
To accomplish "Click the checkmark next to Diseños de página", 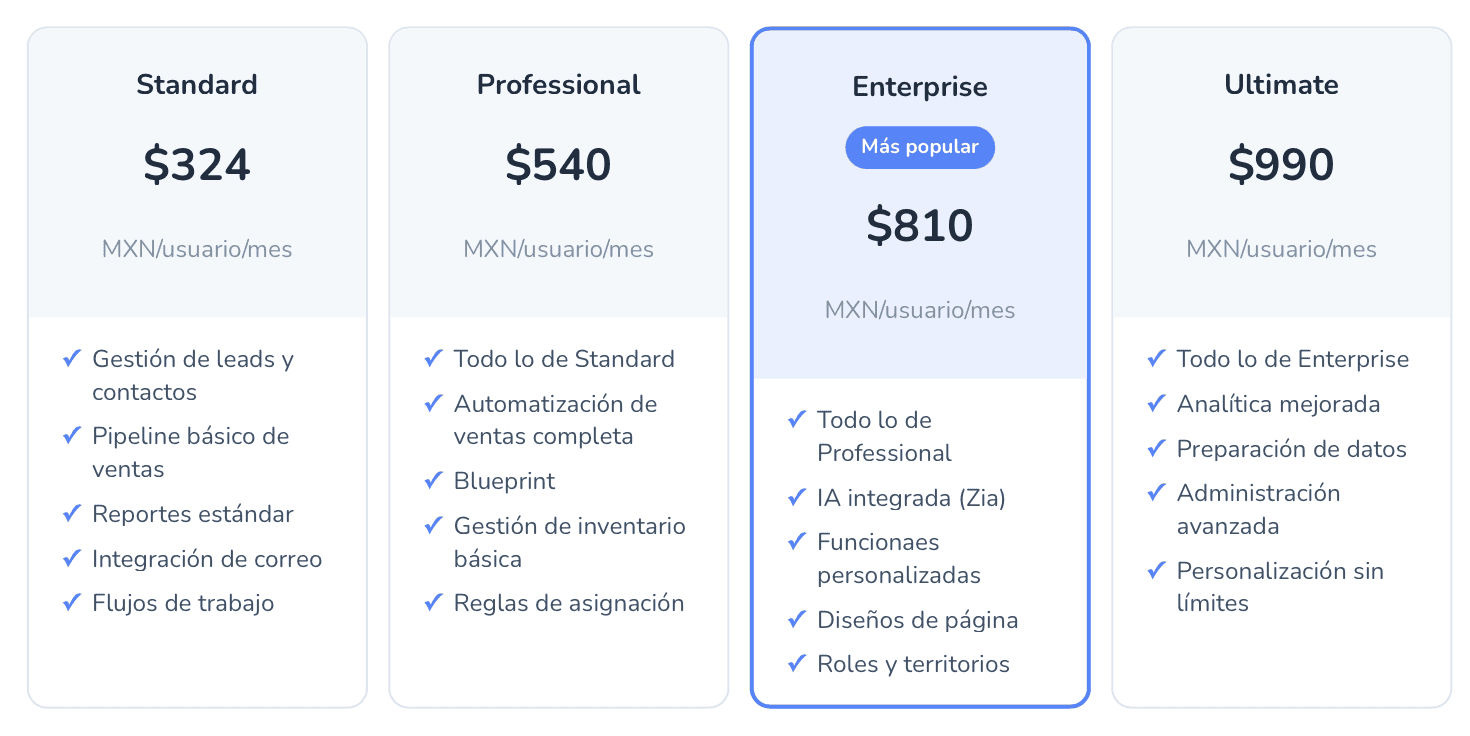I will pyautogui.click(x=797, y=619).
